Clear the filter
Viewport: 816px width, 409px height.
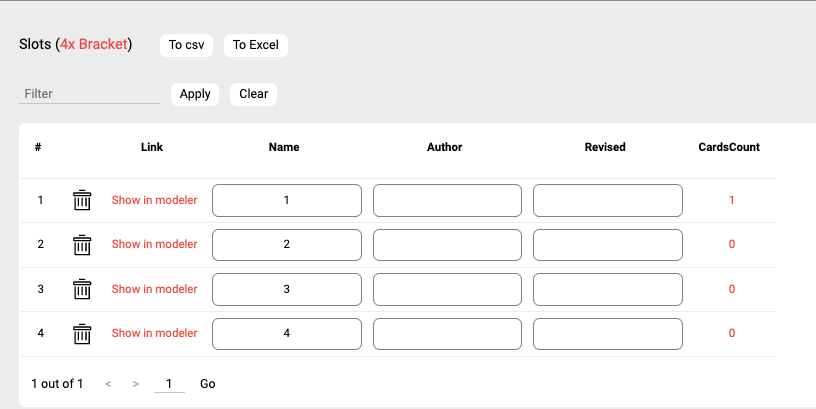(x=253, y=94)
